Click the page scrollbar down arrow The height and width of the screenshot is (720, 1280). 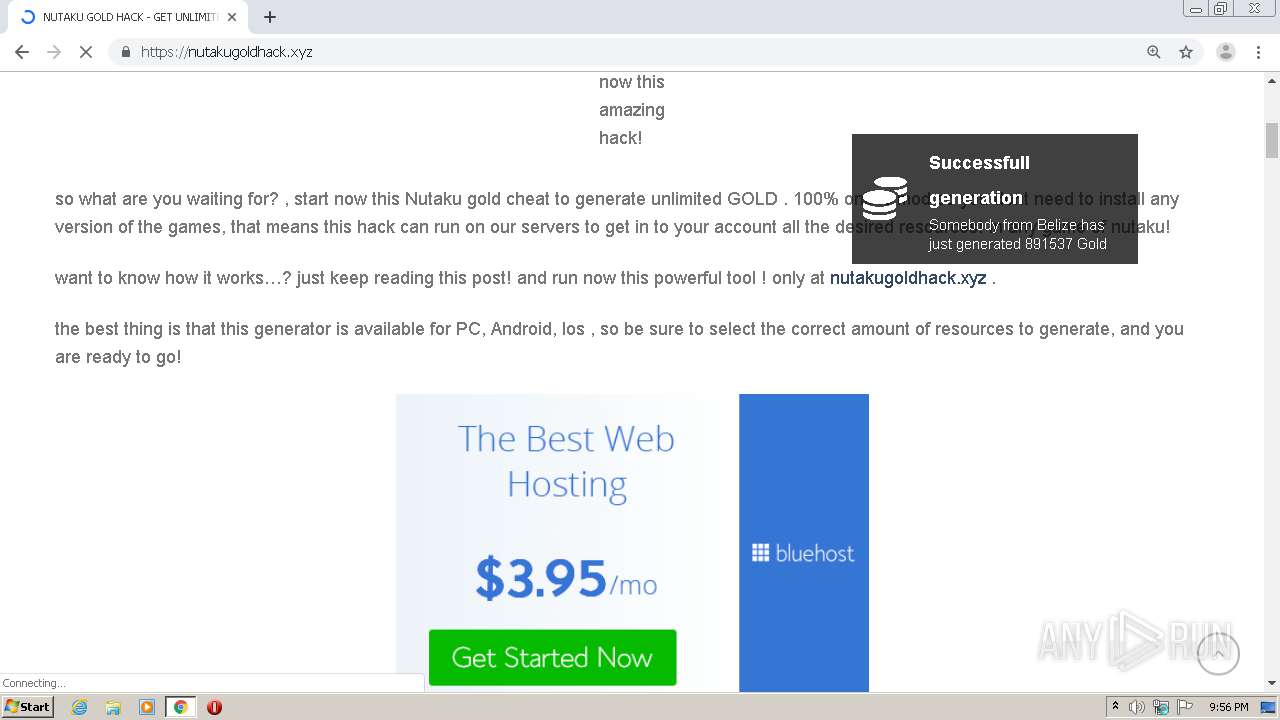(1272, 684)
